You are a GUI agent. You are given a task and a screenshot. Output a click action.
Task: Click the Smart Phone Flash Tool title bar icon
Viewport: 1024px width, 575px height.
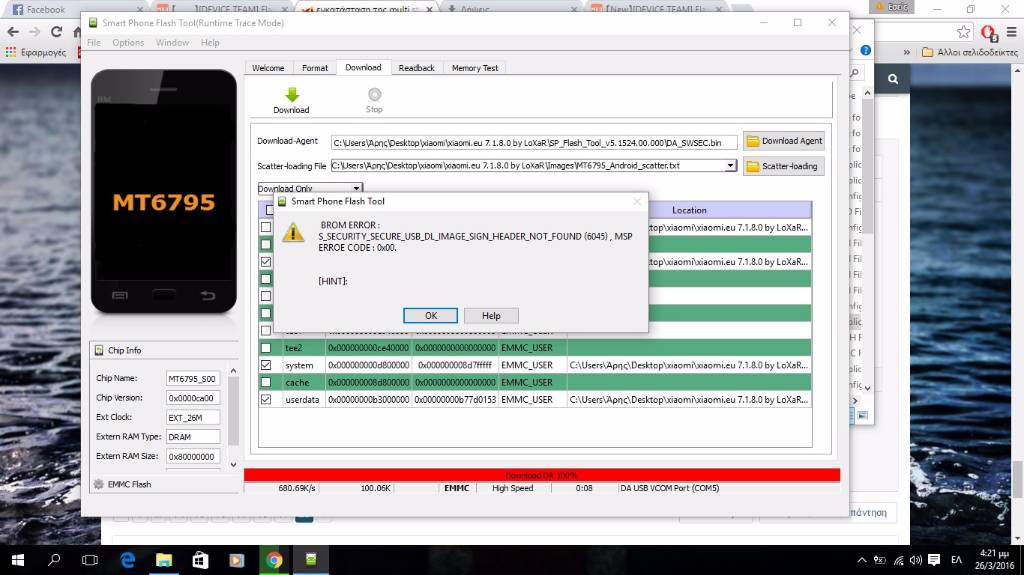[93, 23]
